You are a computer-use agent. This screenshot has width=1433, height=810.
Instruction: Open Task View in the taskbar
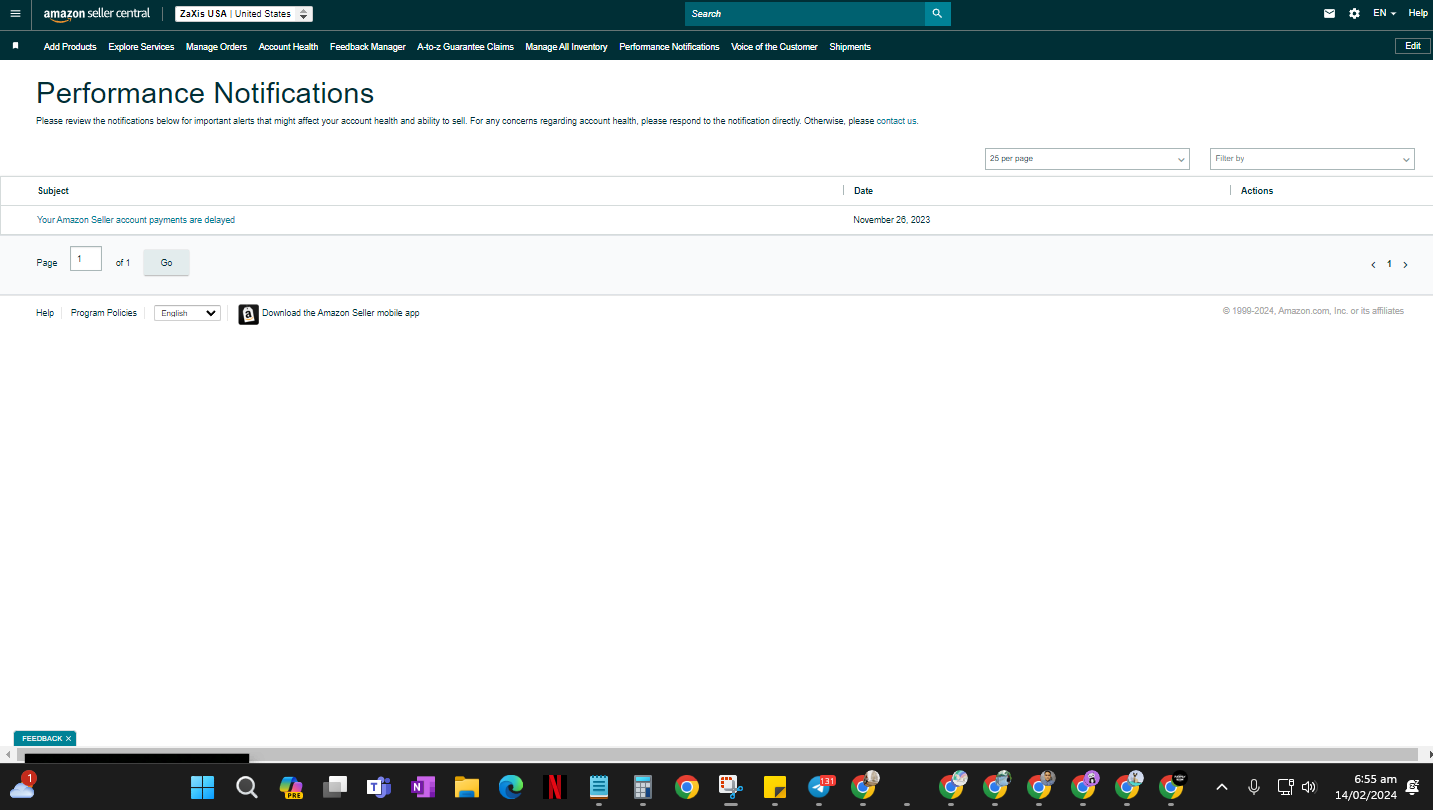point(335,788)
